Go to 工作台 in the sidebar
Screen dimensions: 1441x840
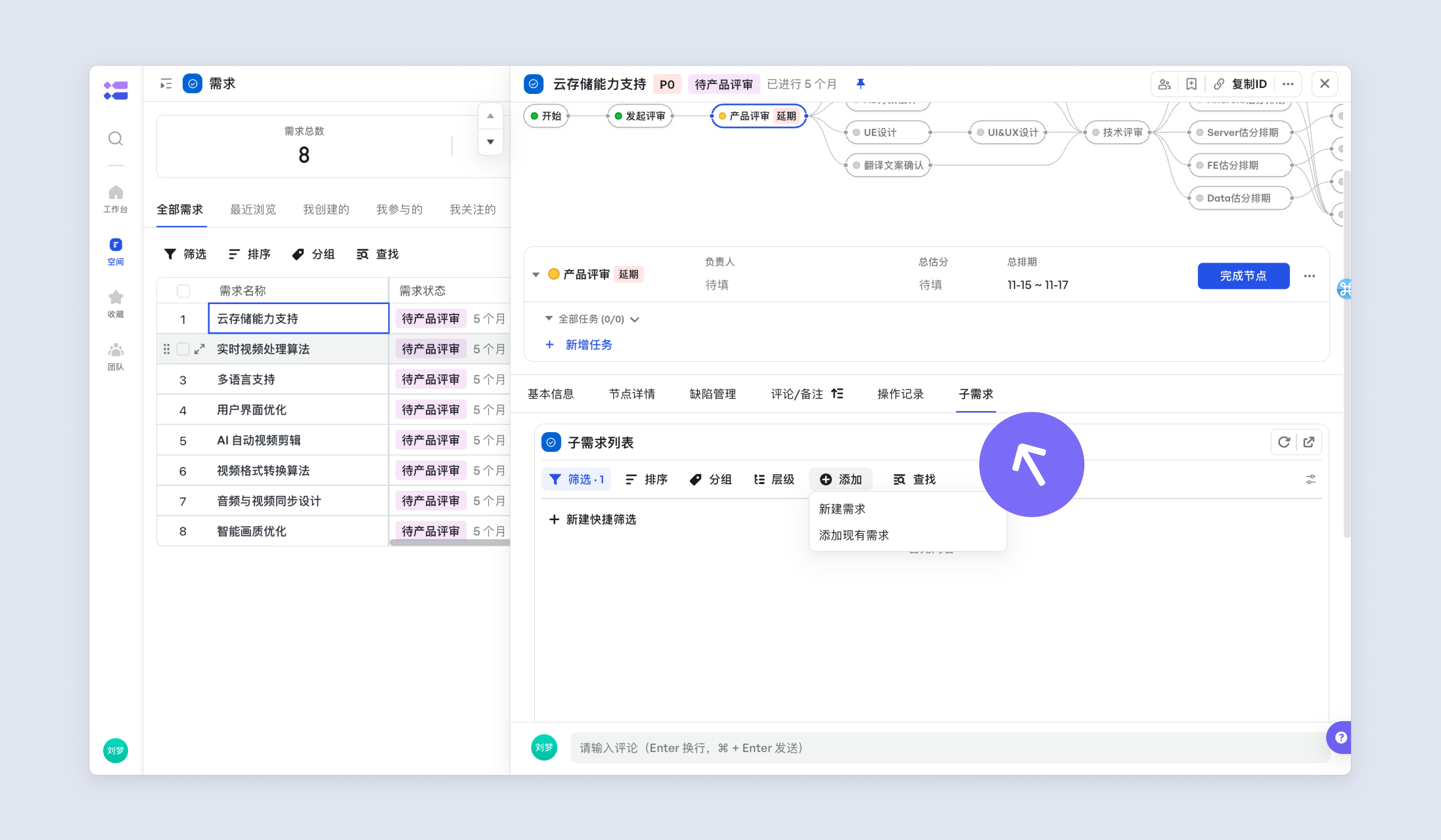(116, 199)
